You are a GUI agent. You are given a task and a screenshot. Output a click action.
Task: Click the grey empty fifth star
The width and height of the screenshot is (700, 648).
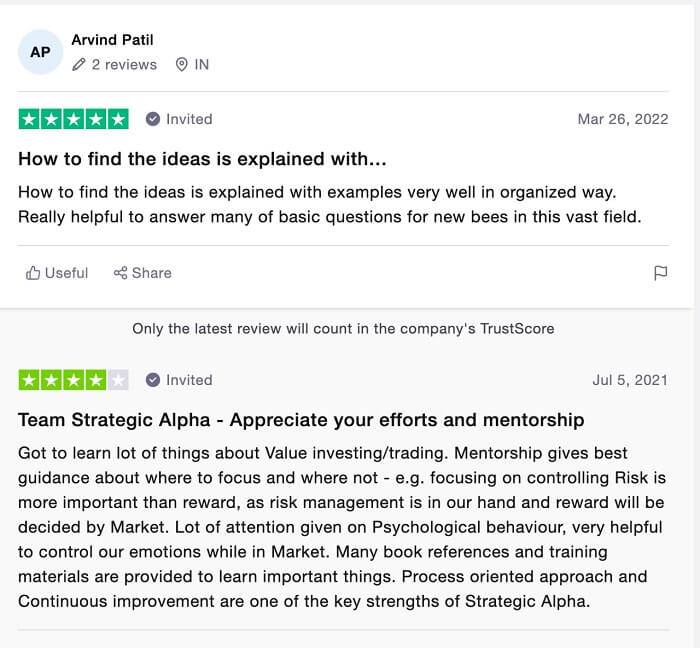tap(118, 380)
